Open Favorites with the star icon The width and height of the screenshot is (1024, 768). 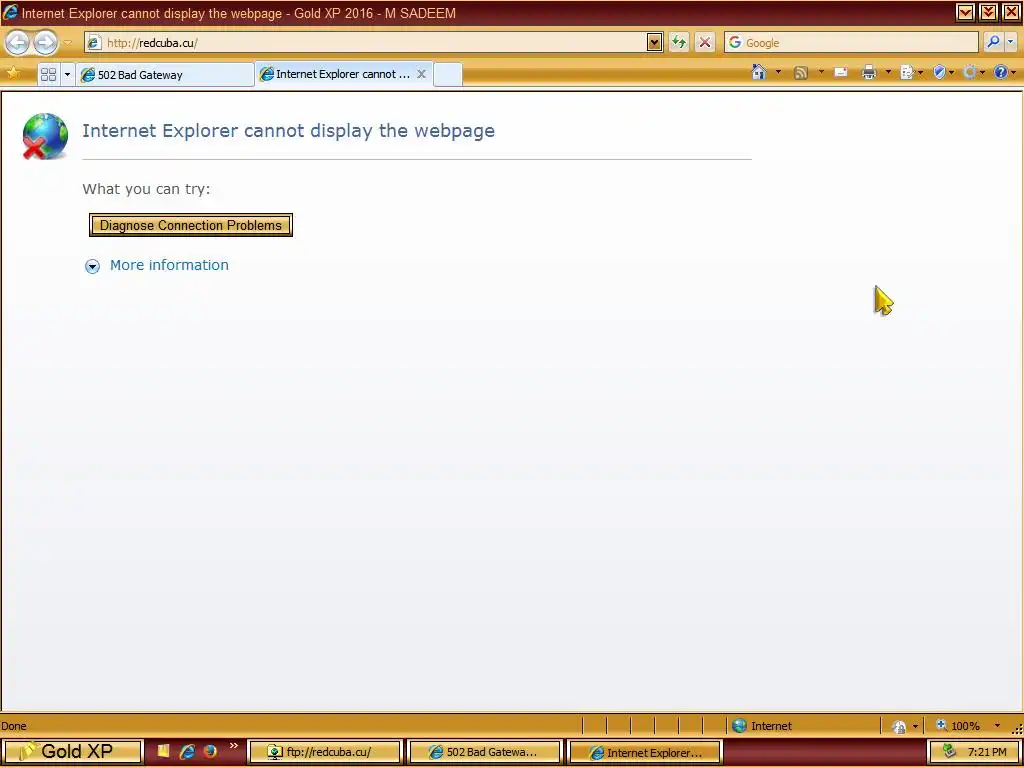[13, 73]
